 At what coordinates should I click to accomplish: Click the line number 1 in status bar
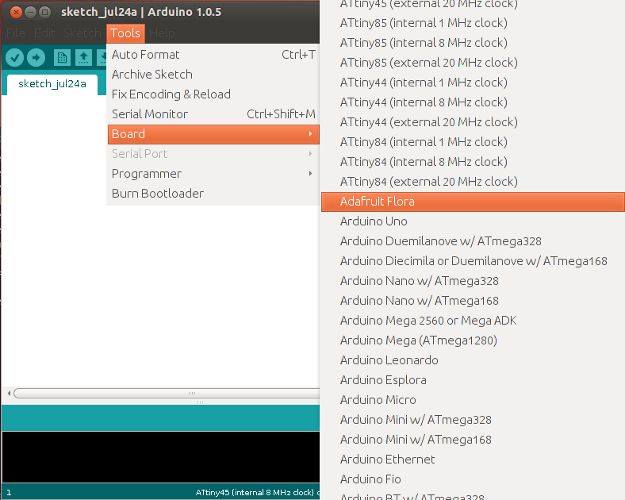click(9, 493)
